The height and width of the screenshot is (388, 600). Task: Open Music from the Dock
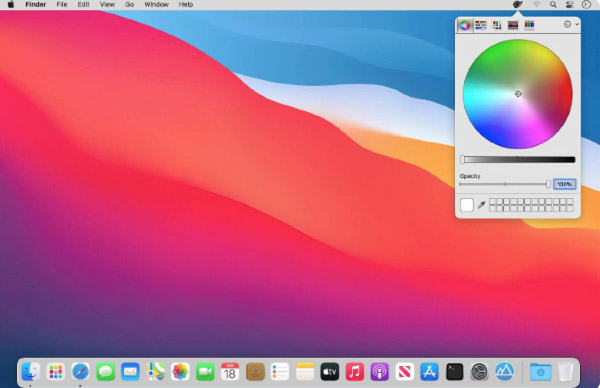[x=355, y=372]
